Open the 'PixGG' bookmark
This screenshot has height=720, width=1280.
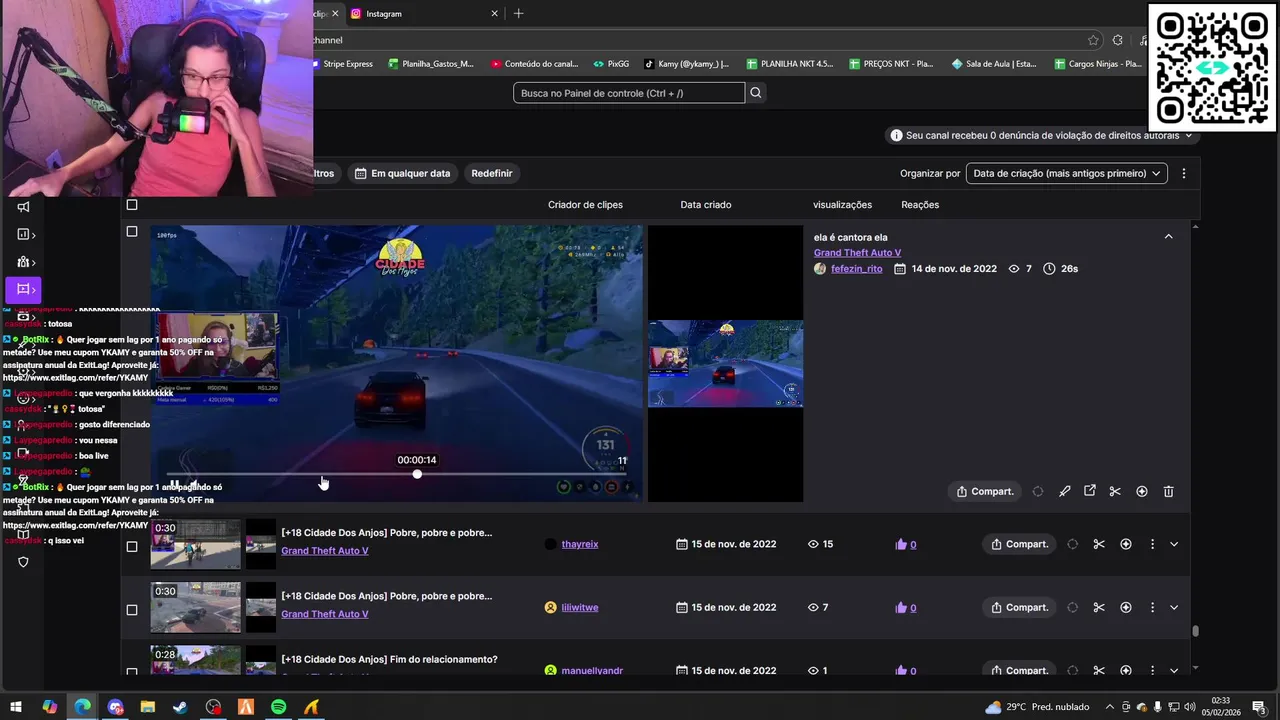pos(611,64)
